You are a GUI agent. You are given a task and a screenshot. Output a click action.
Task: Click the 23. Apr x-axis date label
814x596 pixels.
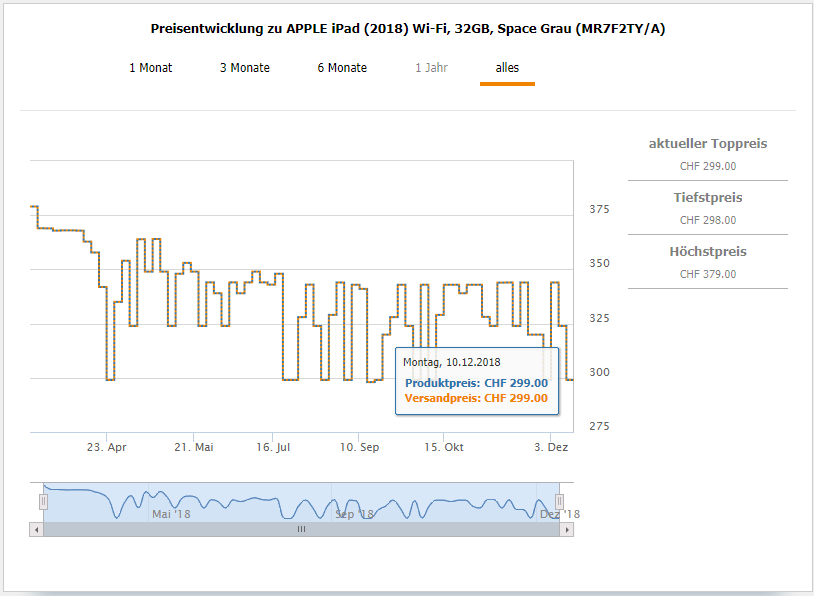[106, 448]
